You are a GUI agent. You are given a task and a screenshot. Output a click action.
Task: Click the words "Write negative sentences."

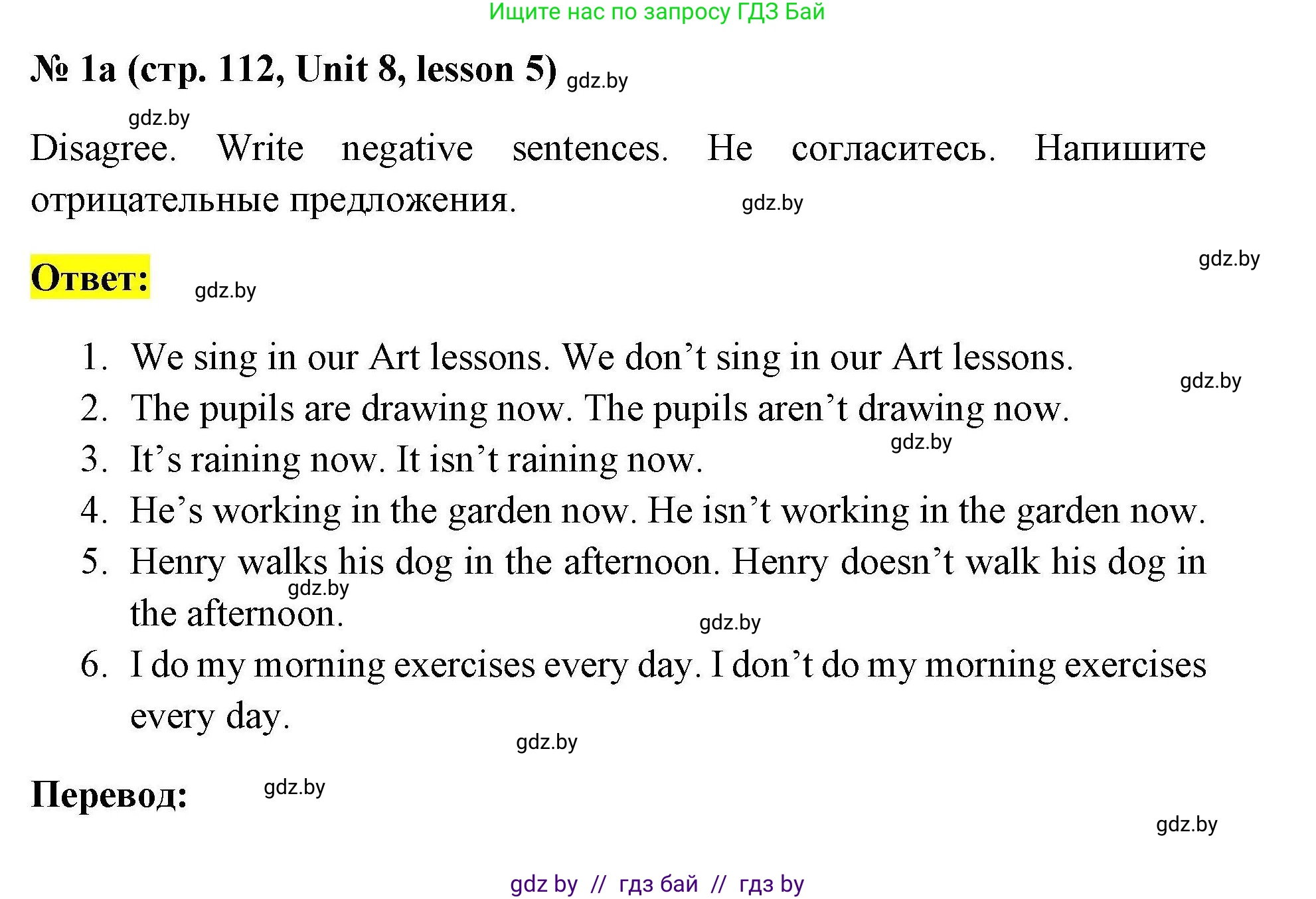(x=442, y=148)
